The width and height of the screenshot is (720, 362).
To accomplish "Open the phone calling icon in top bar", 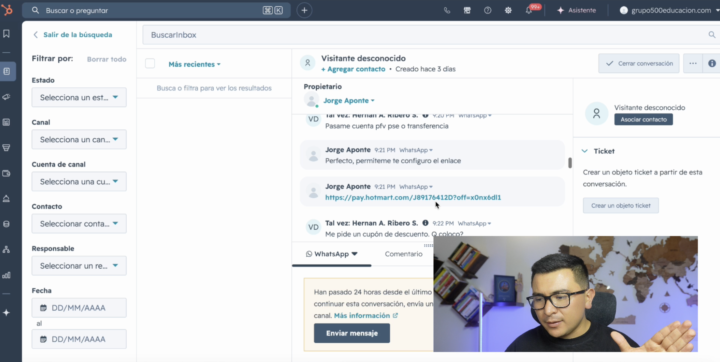I will click(x=447, y=11).
